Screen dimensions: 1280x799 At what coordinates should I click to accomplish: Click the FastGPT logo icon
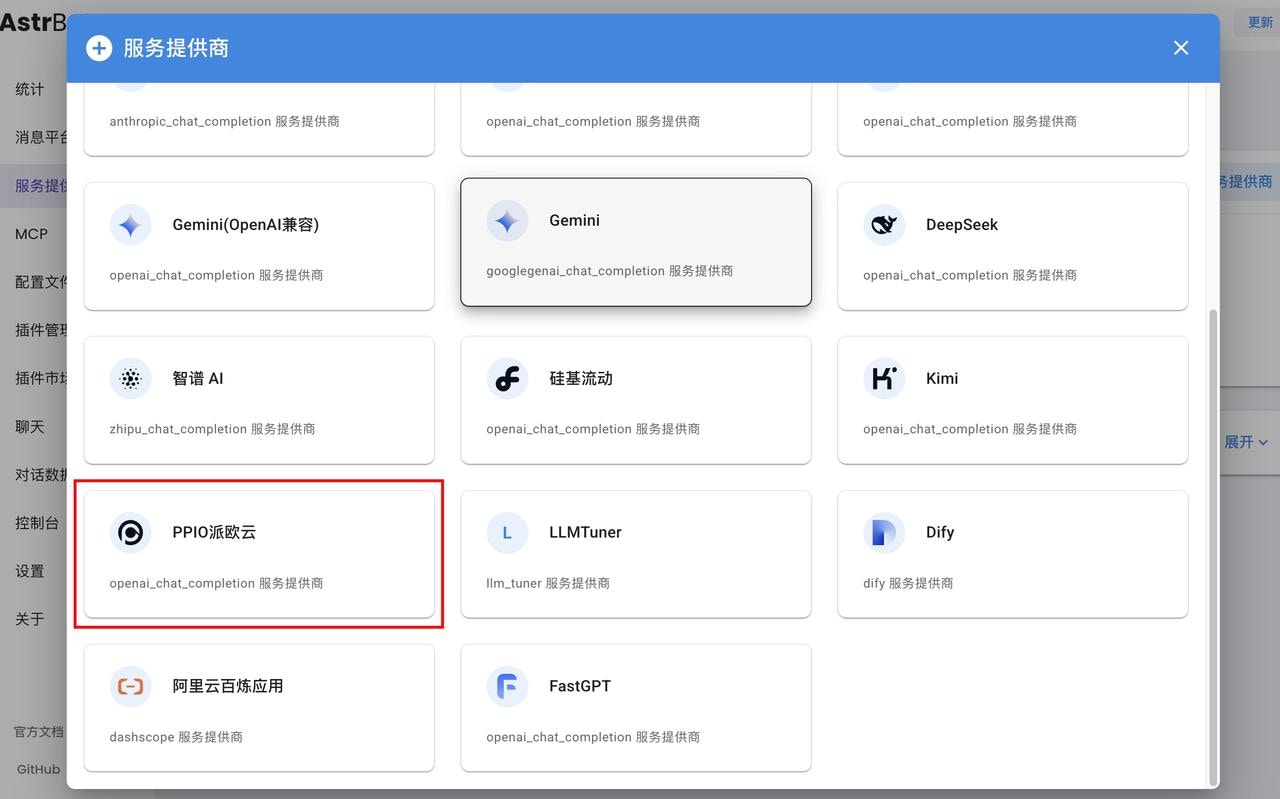pyautogui.click(x=507, y=687)
